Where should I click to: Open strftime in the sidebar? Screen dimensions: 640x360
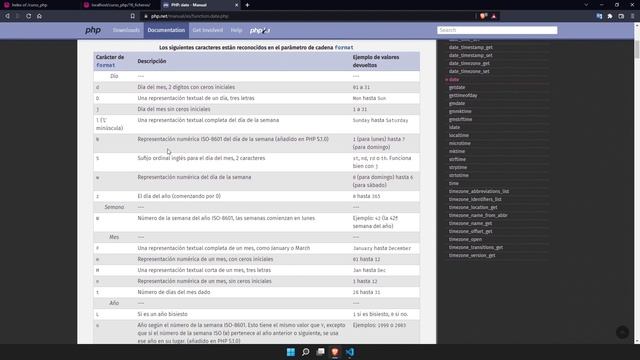(457, 160)
